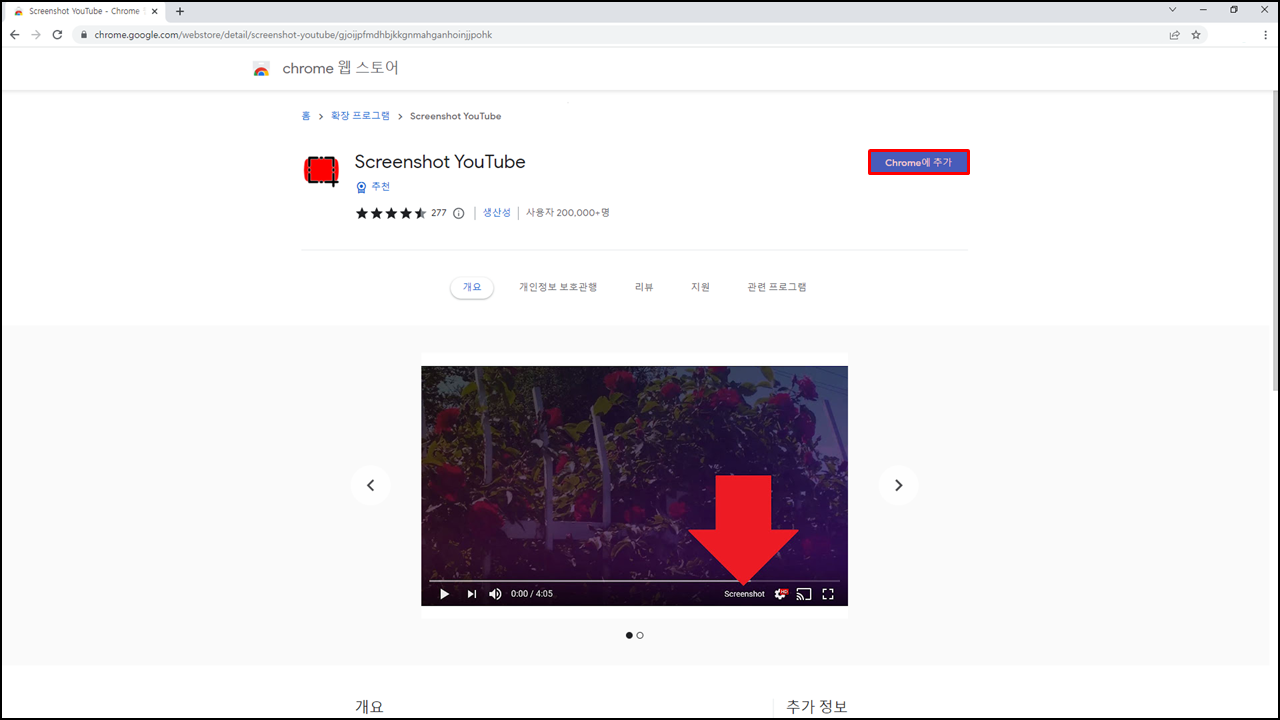Select the second carousel dot
The width and height of the screenshot is (1280, 720).
tap(640, 635)
